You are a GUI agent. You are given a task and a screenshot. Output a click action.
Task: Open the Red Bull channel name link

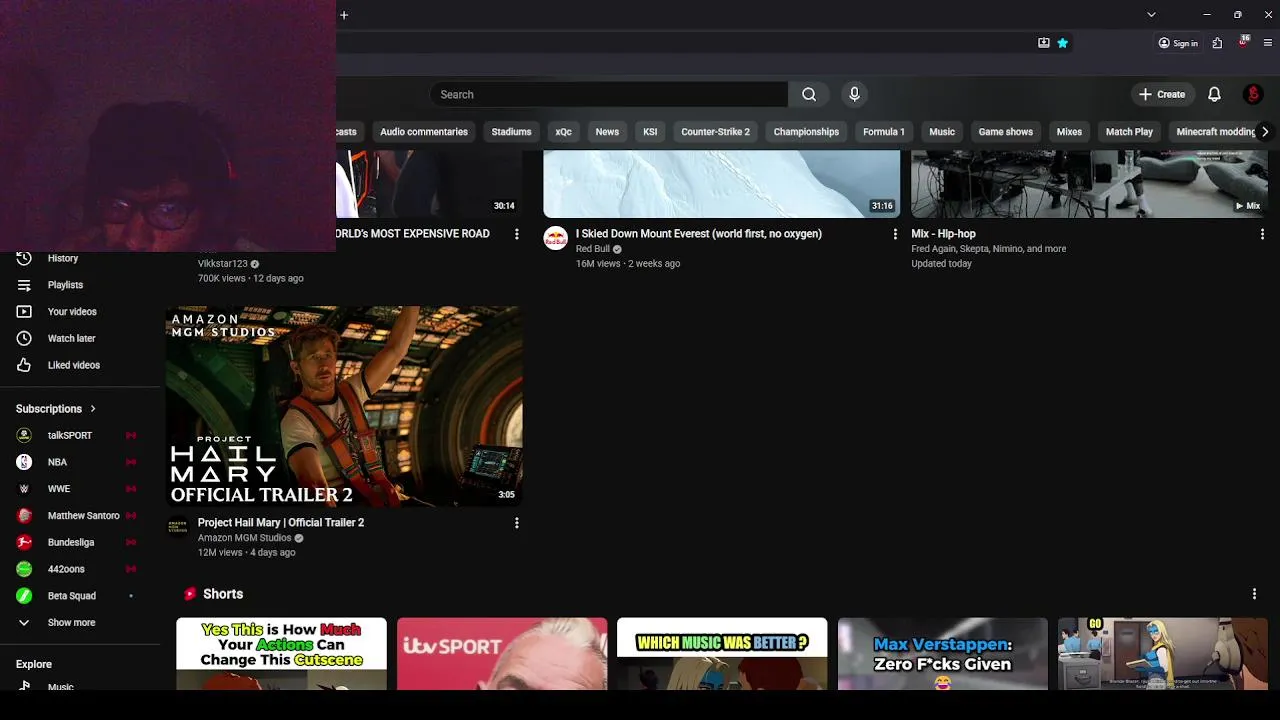coord(593,249)
